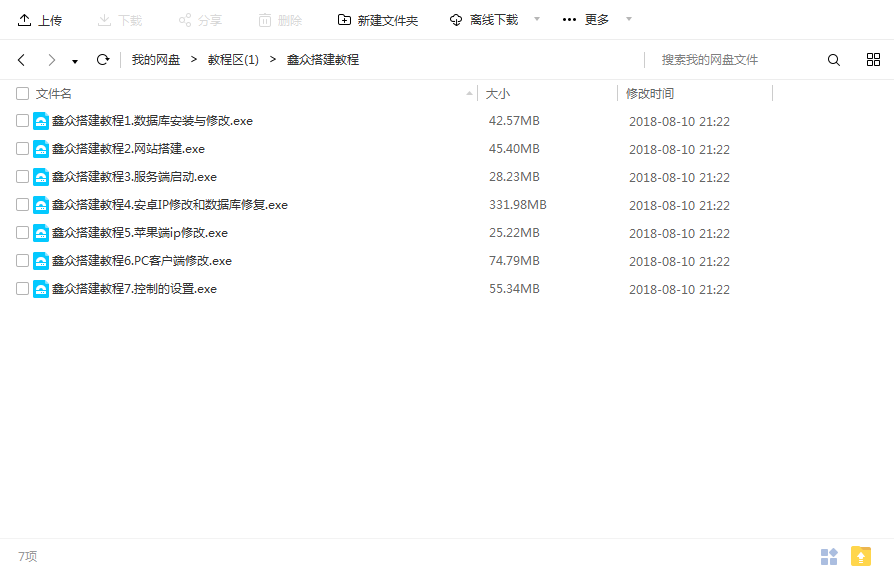Check box for 教程4.安卓IP修改和数据库修复.exe
Image resolution: width=894 pixels, height=572 pixels.
coord(22,204)
